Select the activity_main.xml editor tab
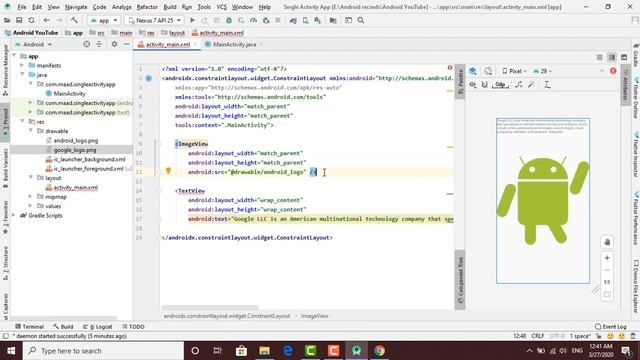 tap(168, 44)
